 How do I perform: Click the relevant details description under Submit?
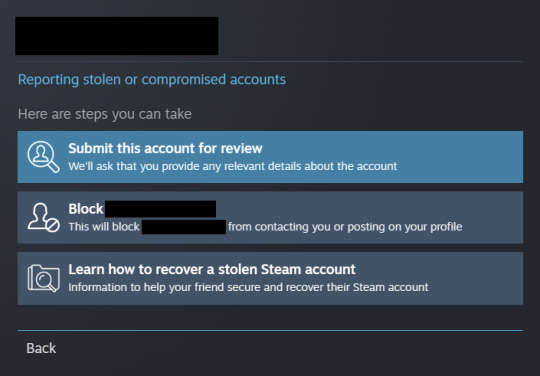click(233, 166)
